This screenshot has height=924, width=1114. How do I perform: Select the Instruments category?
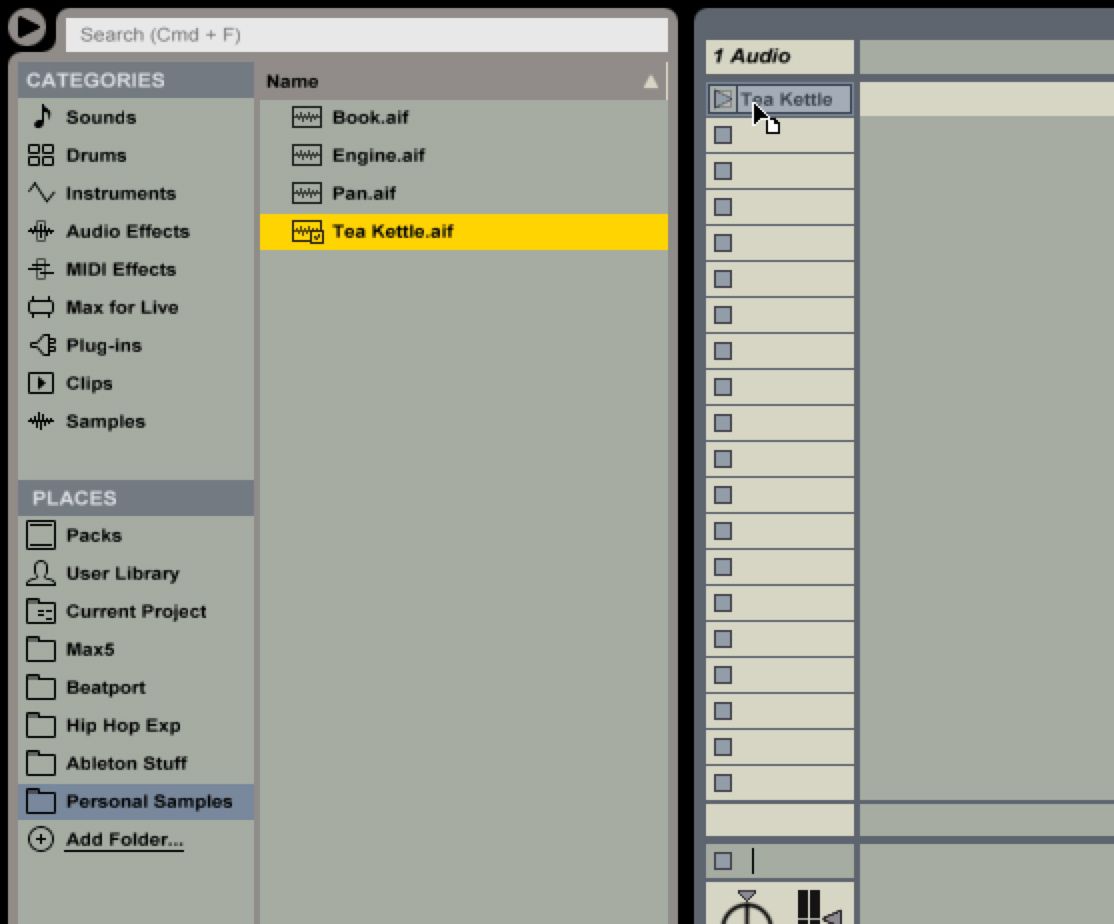point(136,193)
